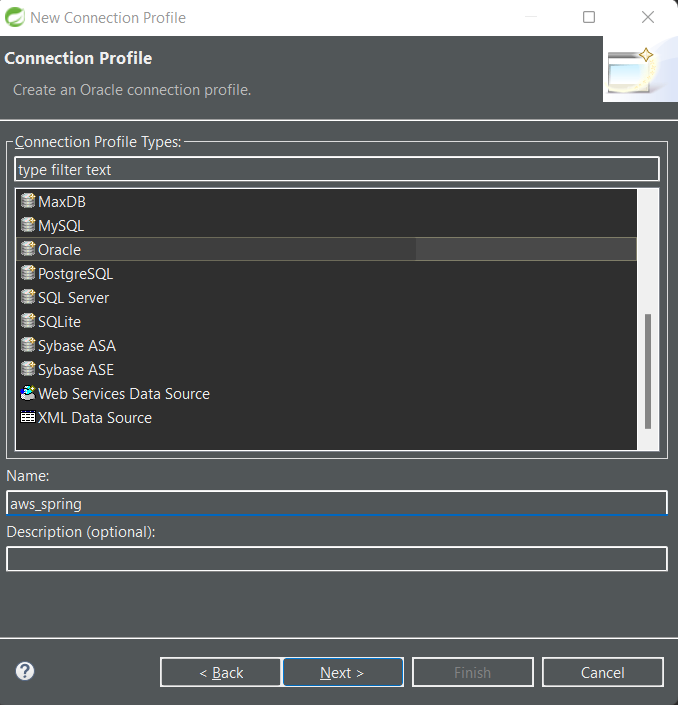The image size is (678, 705).
Task: Click the PostgreSQL database icon
Action: pyautogui.click(x=28, y=273)
